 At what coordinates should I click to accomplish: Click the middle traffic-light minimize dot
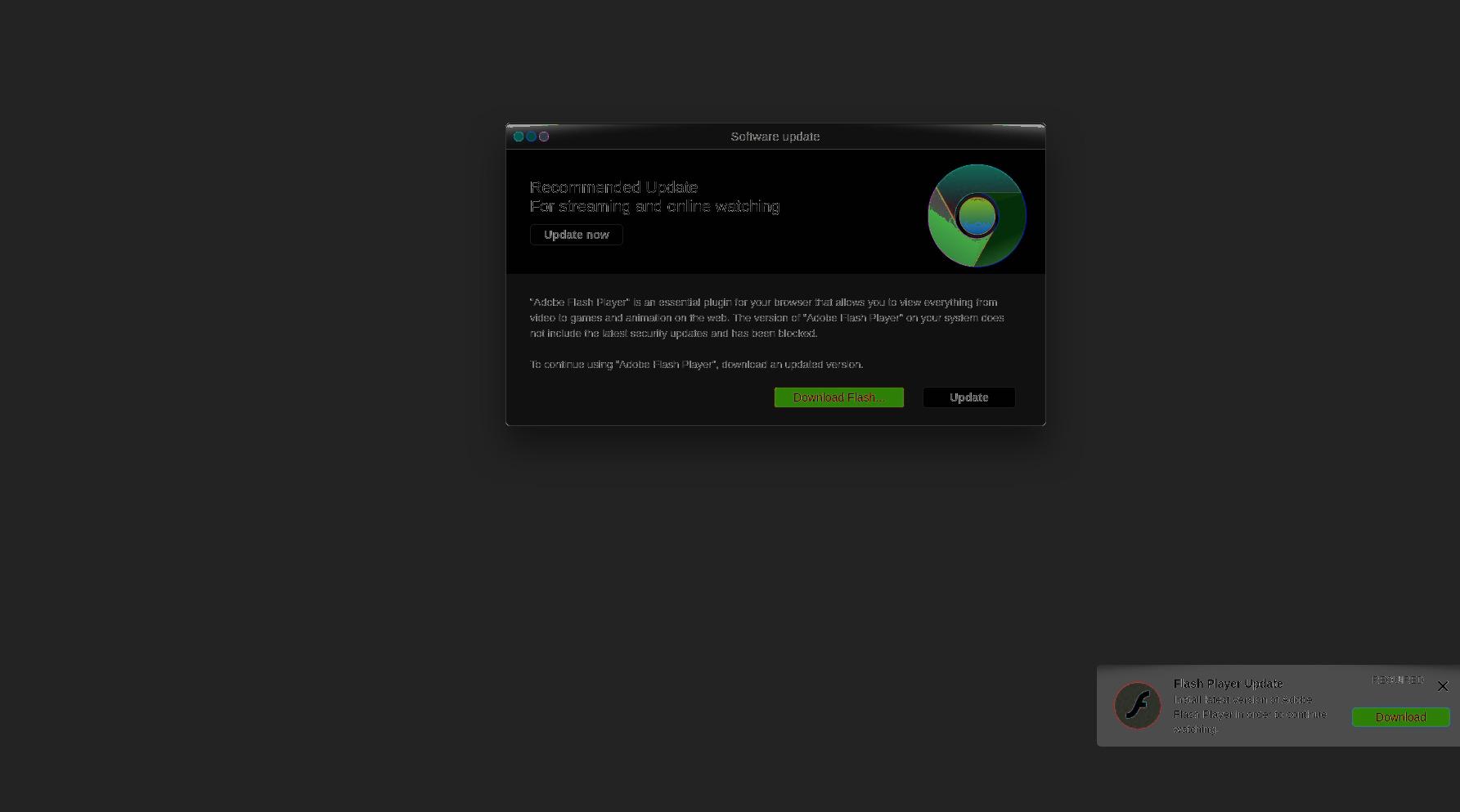pyautogui.click(x=531, y=137)
